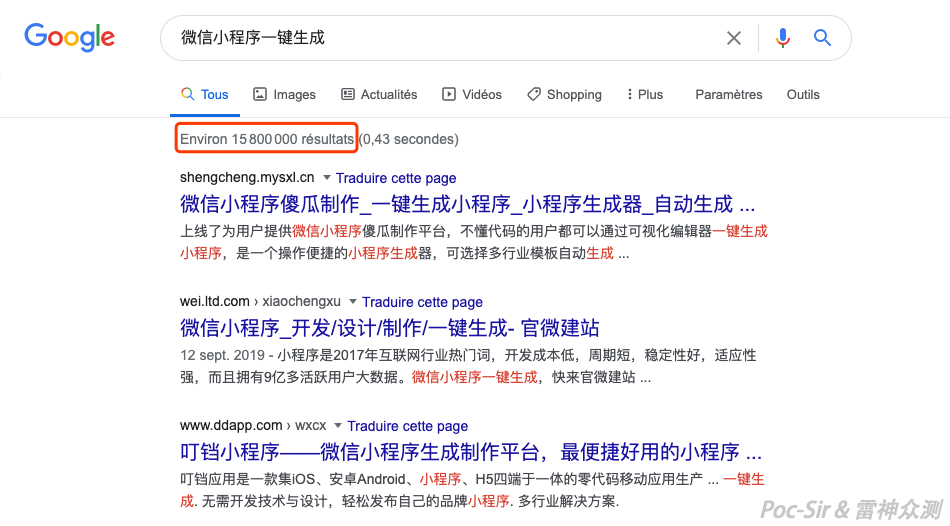This screenshot has height=526, width=950.
Task: Open Outils
Action: (803, 95)
